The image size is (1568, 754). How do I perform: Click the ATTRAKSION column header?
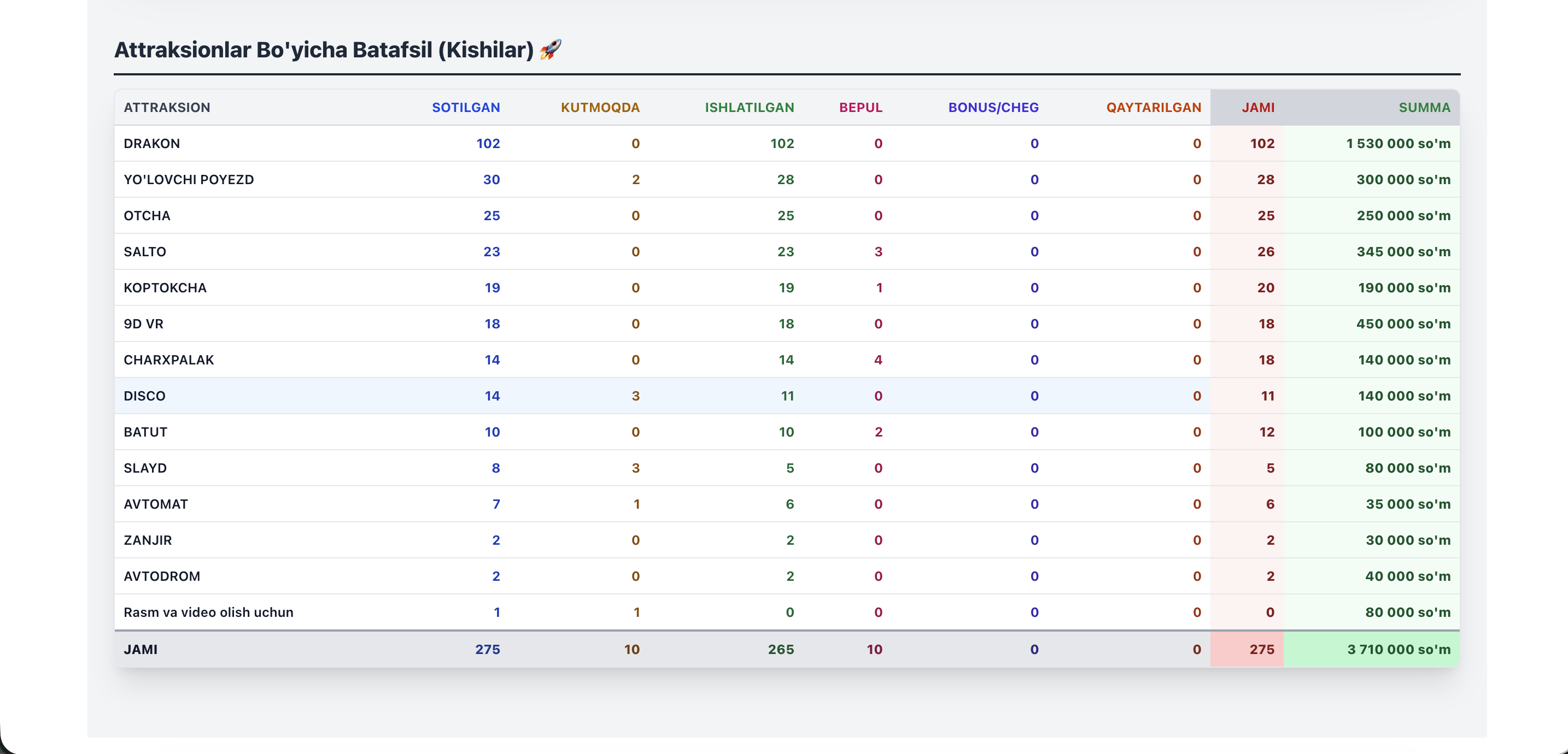point(167,108)
